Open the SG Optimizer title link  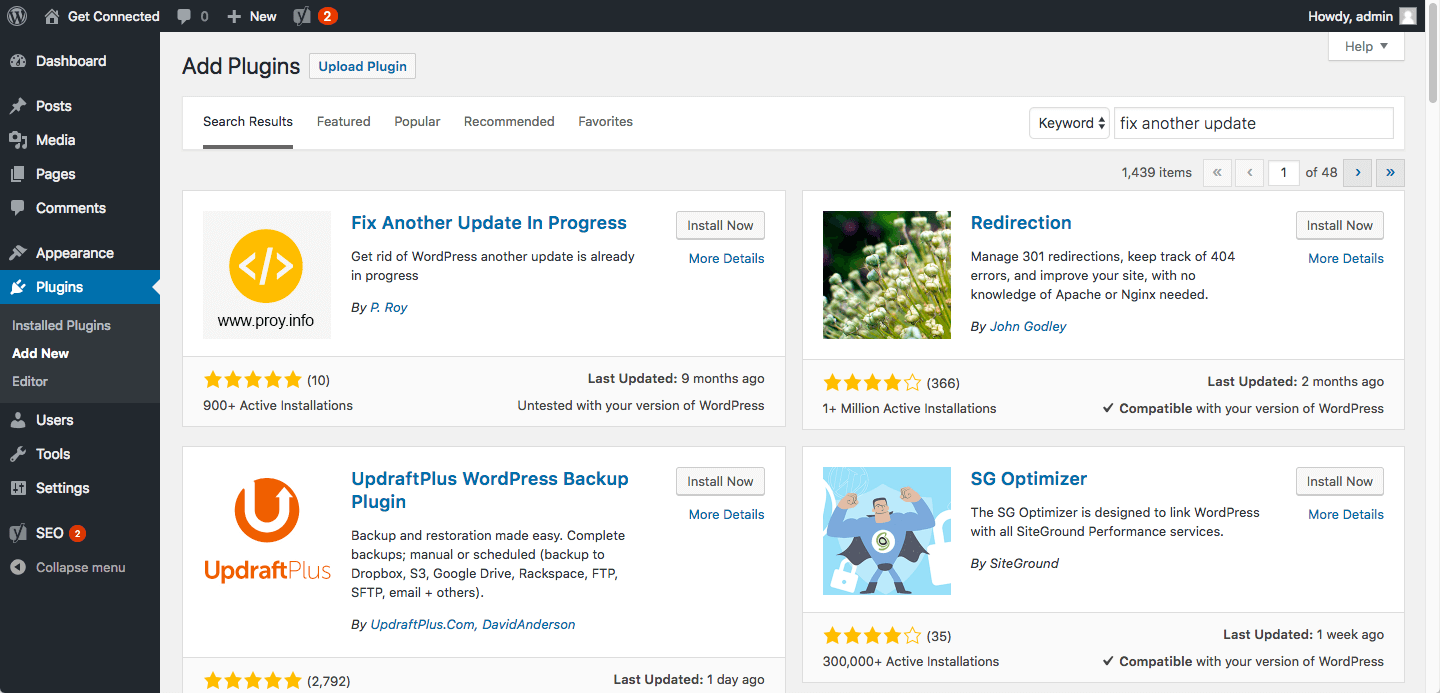[x=1029, y=479]
